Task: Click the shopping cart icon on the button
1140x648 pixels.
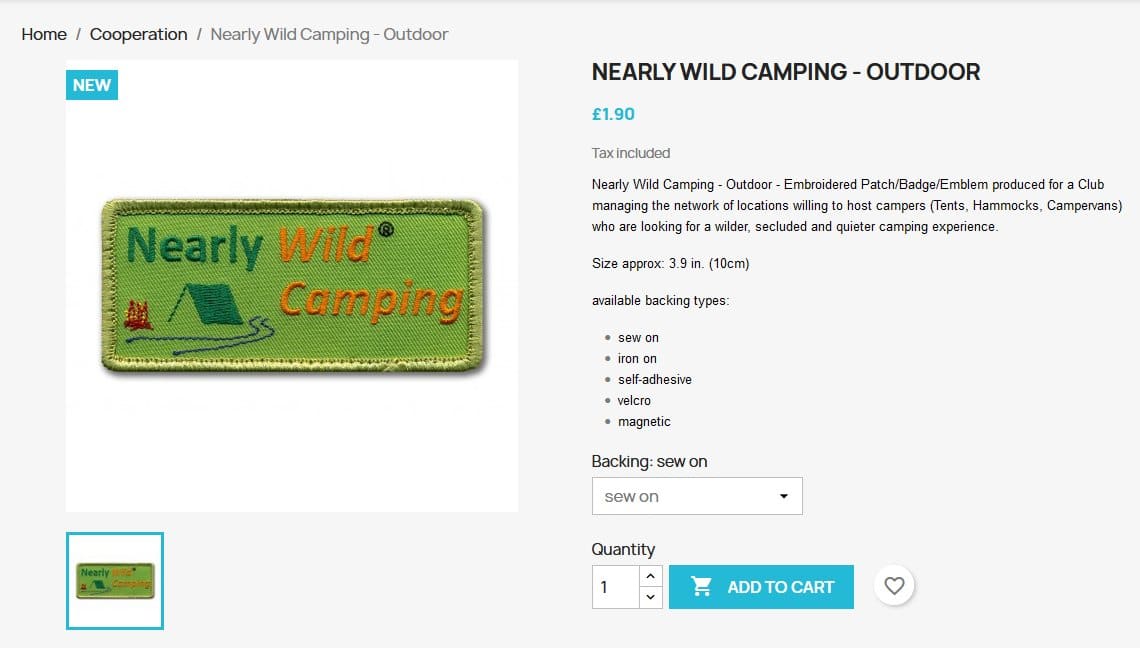Action: [x=702, y=587]
